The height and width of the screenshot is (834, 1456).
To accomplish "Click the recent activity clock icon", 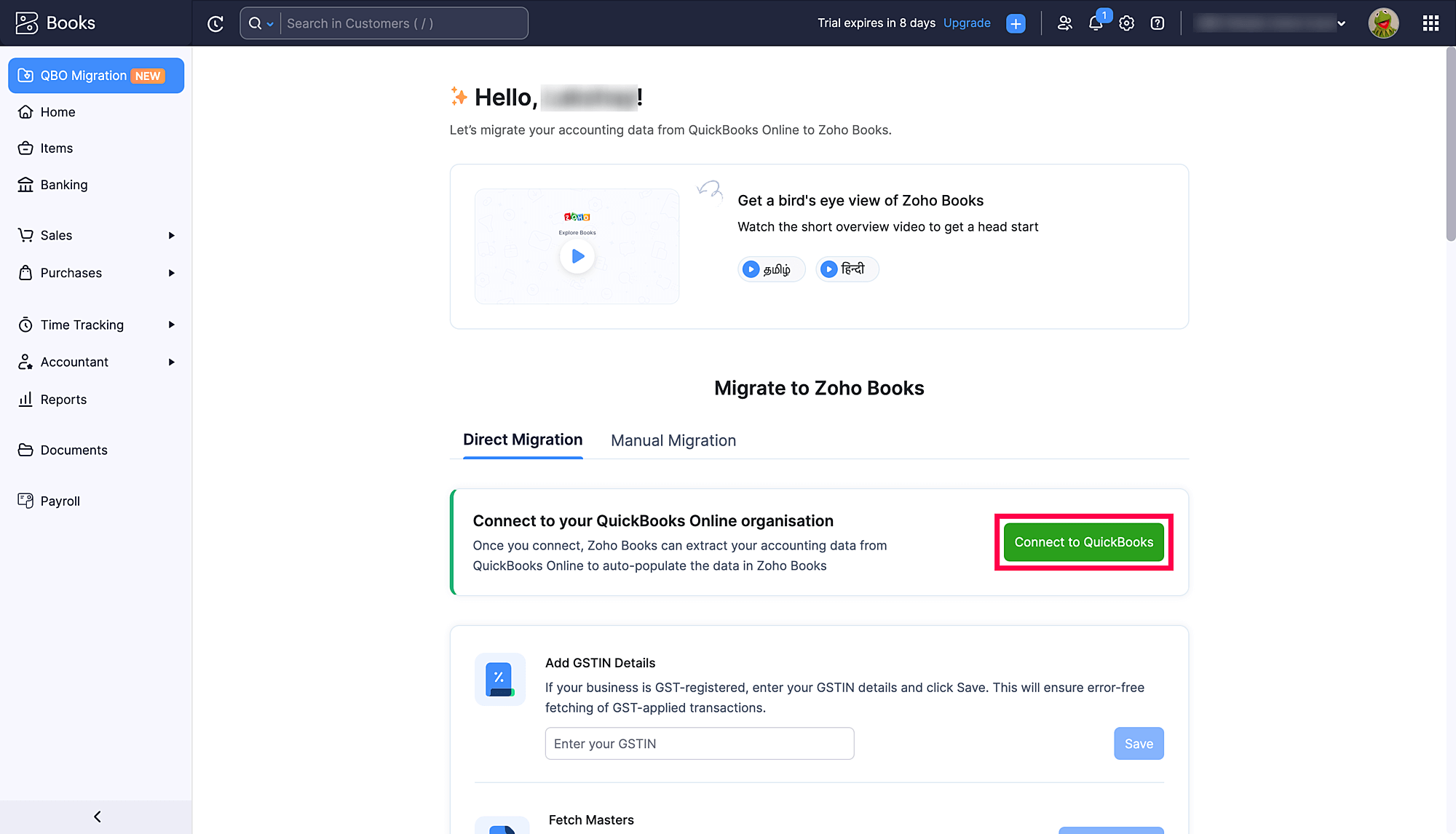I will tap(215, 23).
